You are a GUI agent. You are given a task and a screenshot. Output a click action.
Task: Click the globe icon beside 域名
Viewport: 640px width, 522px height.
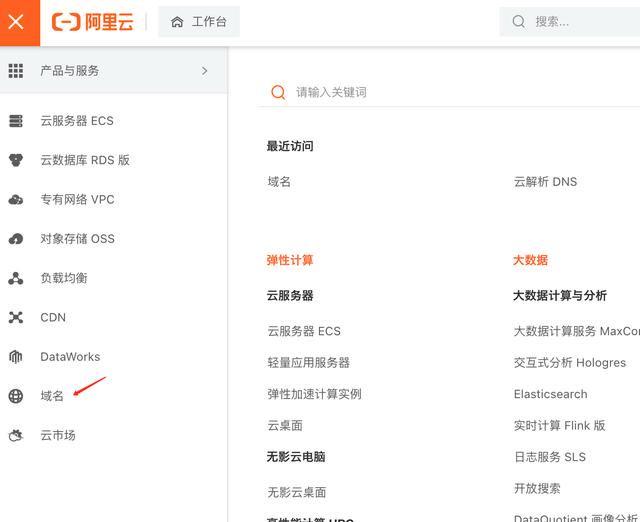click(16, 396)
